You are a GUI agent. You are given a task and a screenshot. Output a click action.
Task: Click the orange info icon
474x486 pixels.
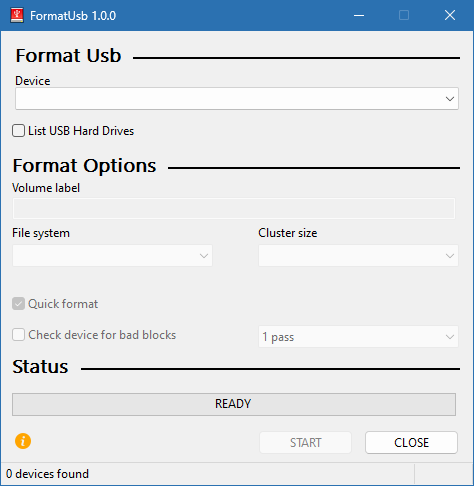[x=23, y=441]
